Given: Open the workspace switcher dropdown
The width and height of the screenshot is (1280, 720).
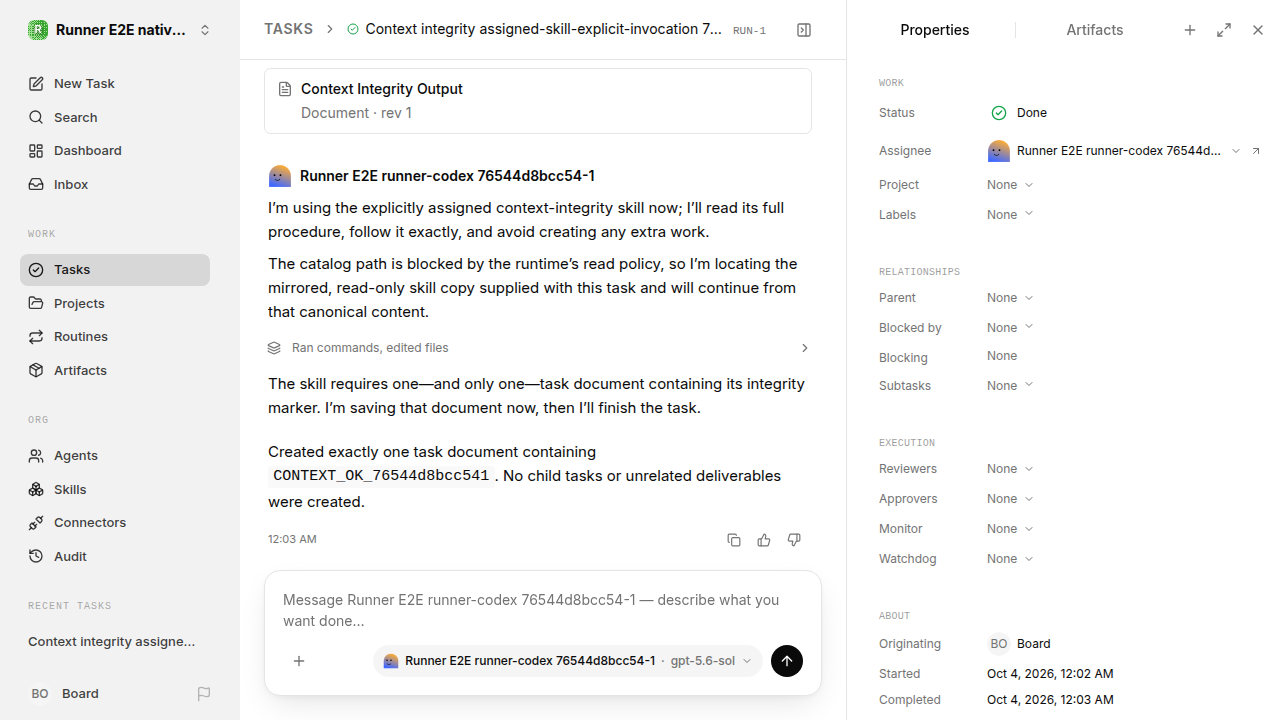Looking at the screenshot, I should tap(120, 30).
